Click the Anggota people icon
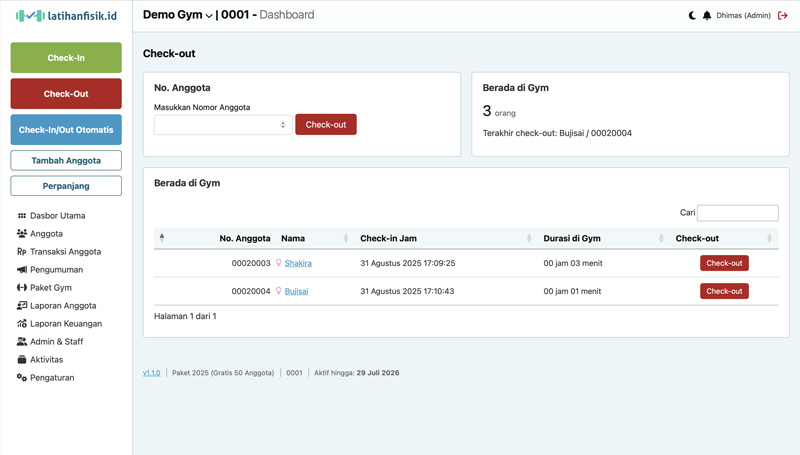The height and width of the screenshot is (455, 800). 22,234
